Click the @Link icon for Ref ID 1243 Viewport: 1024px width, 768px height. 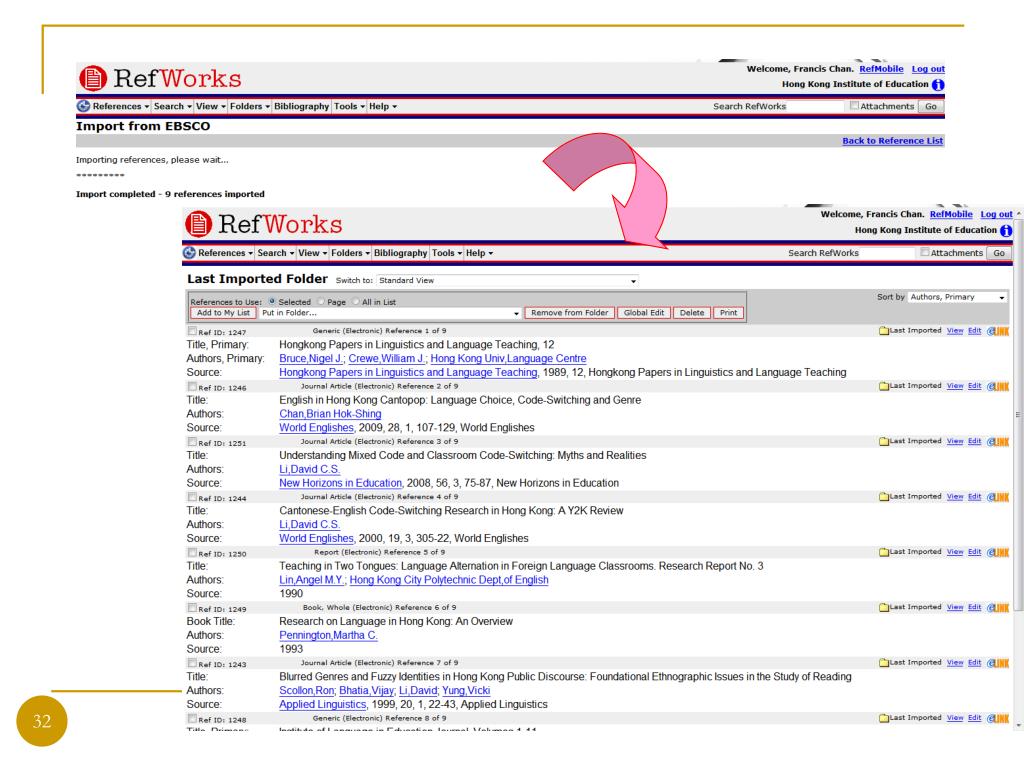click(997, 663)
